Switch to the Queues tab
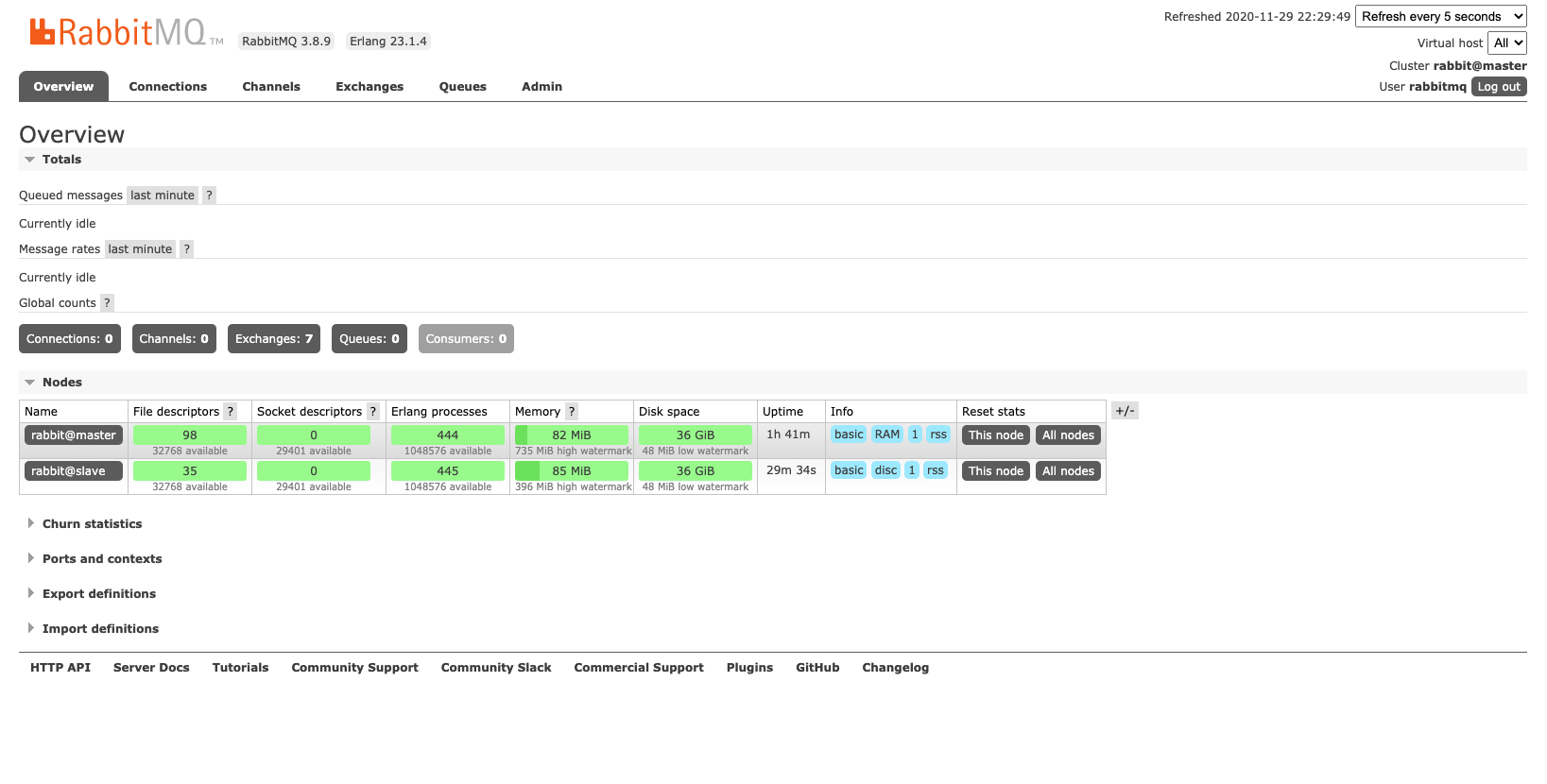 point(463,87)
